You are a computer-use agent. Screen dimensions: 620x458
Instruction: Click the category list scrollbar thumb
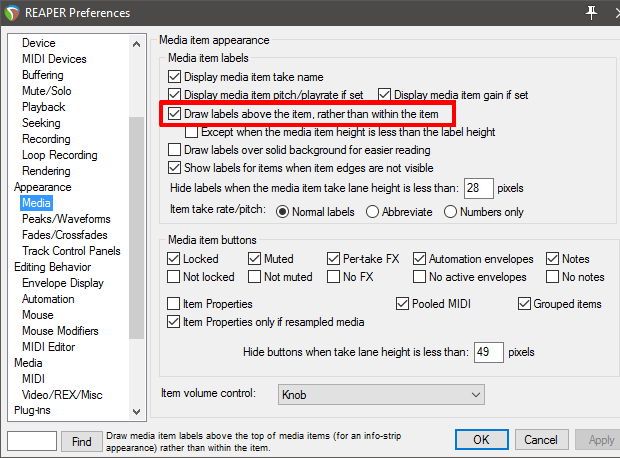(136, 228)
